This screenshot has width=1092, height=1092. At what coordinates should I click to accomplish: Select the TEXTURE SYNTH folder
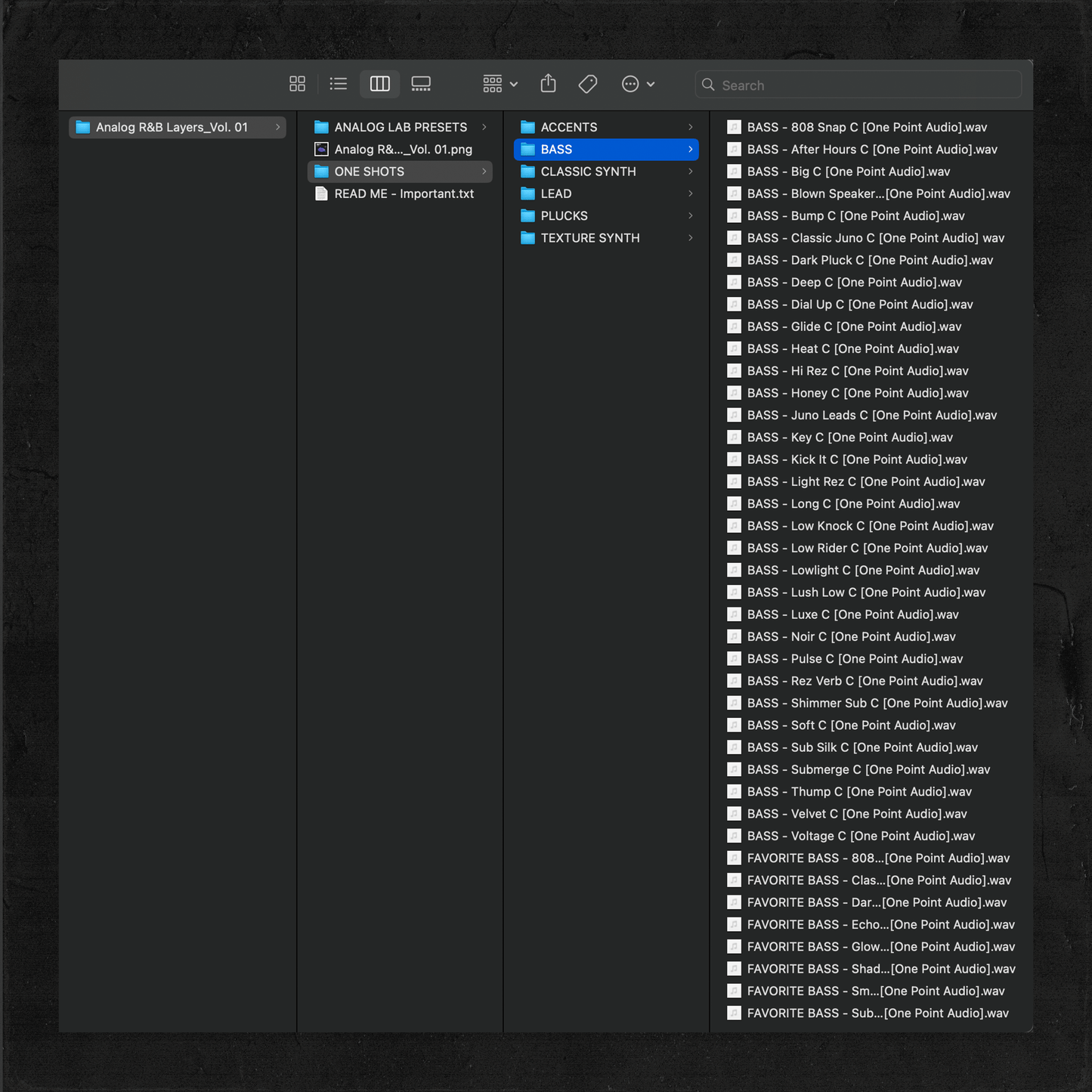589,238
